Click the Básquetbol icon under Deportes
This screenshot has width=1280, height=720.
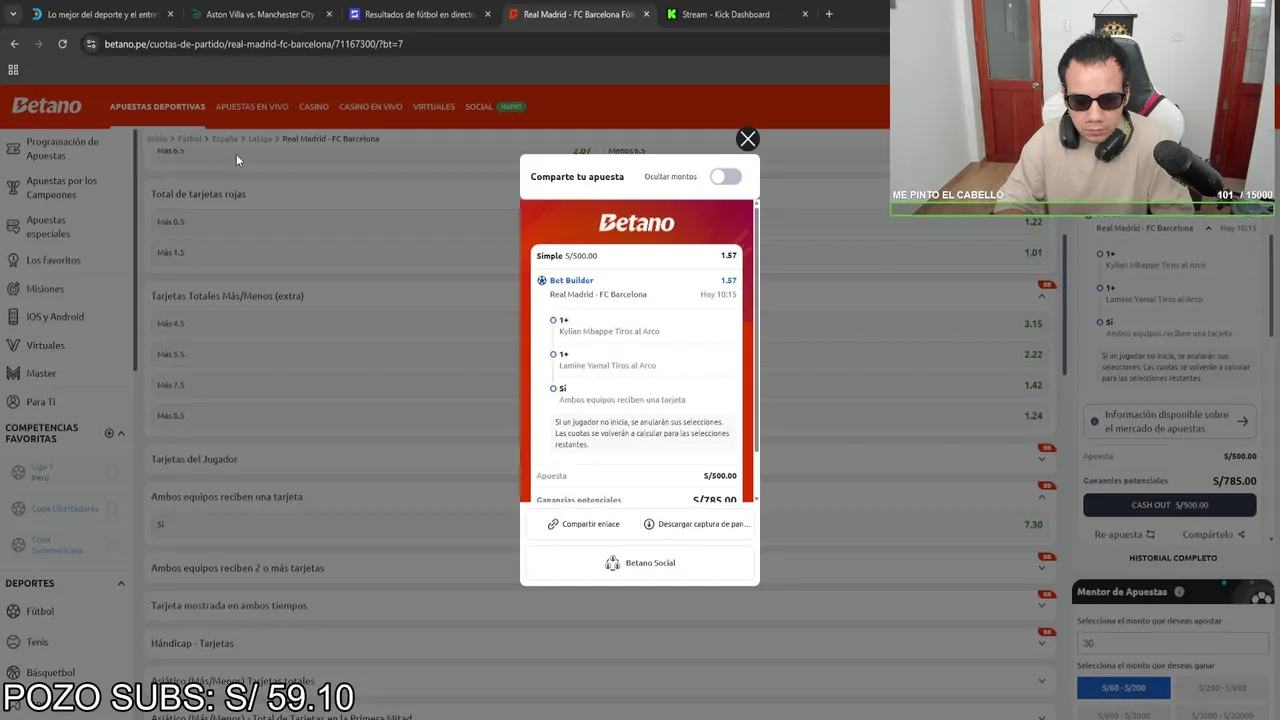click(x=14, y=673)
